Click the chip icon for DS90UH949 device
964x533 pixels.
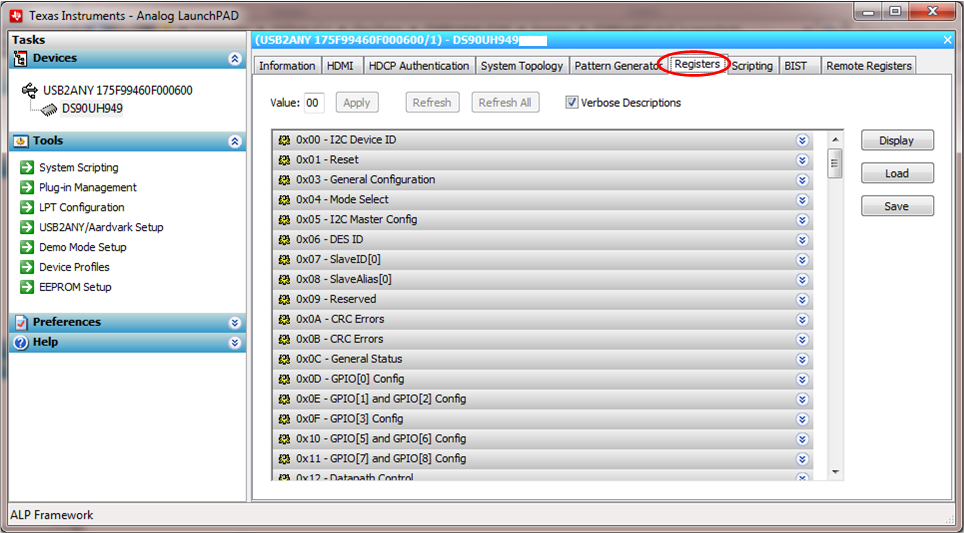(x=48, y=109)
